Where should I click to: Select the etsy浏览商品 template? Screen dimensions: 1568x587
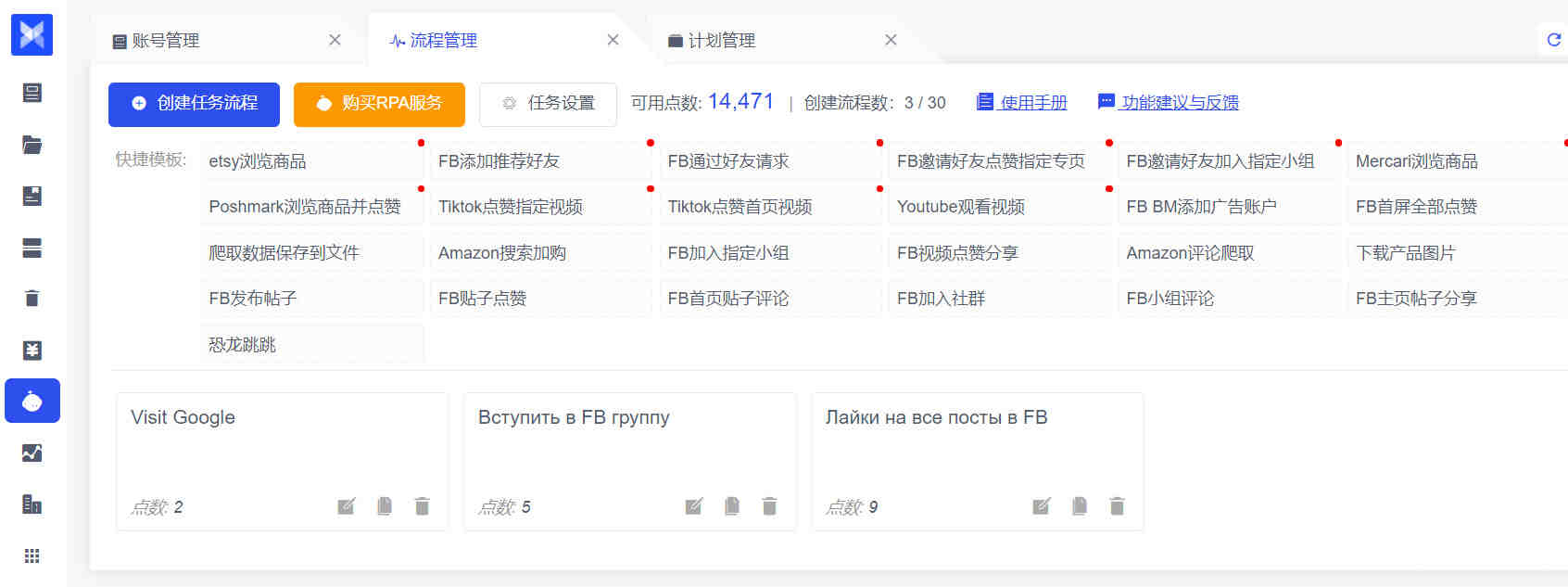[312, 161]
